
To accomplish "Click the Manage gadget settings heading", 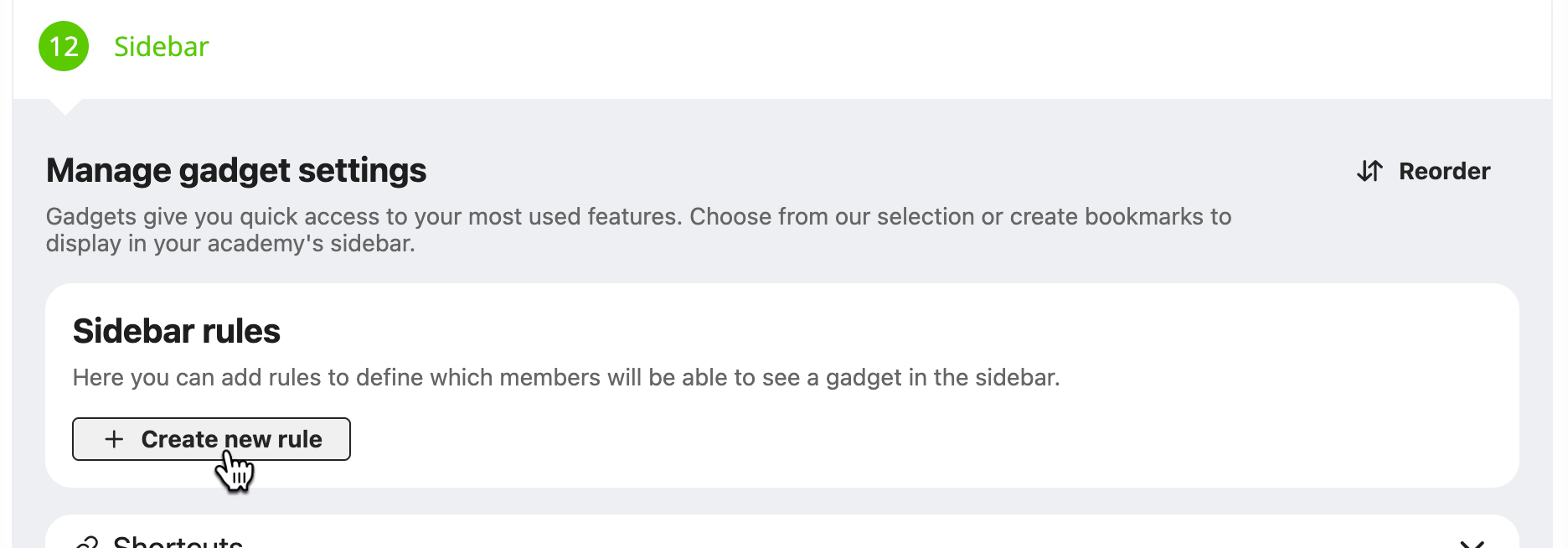I will click(x=236, y=170).
